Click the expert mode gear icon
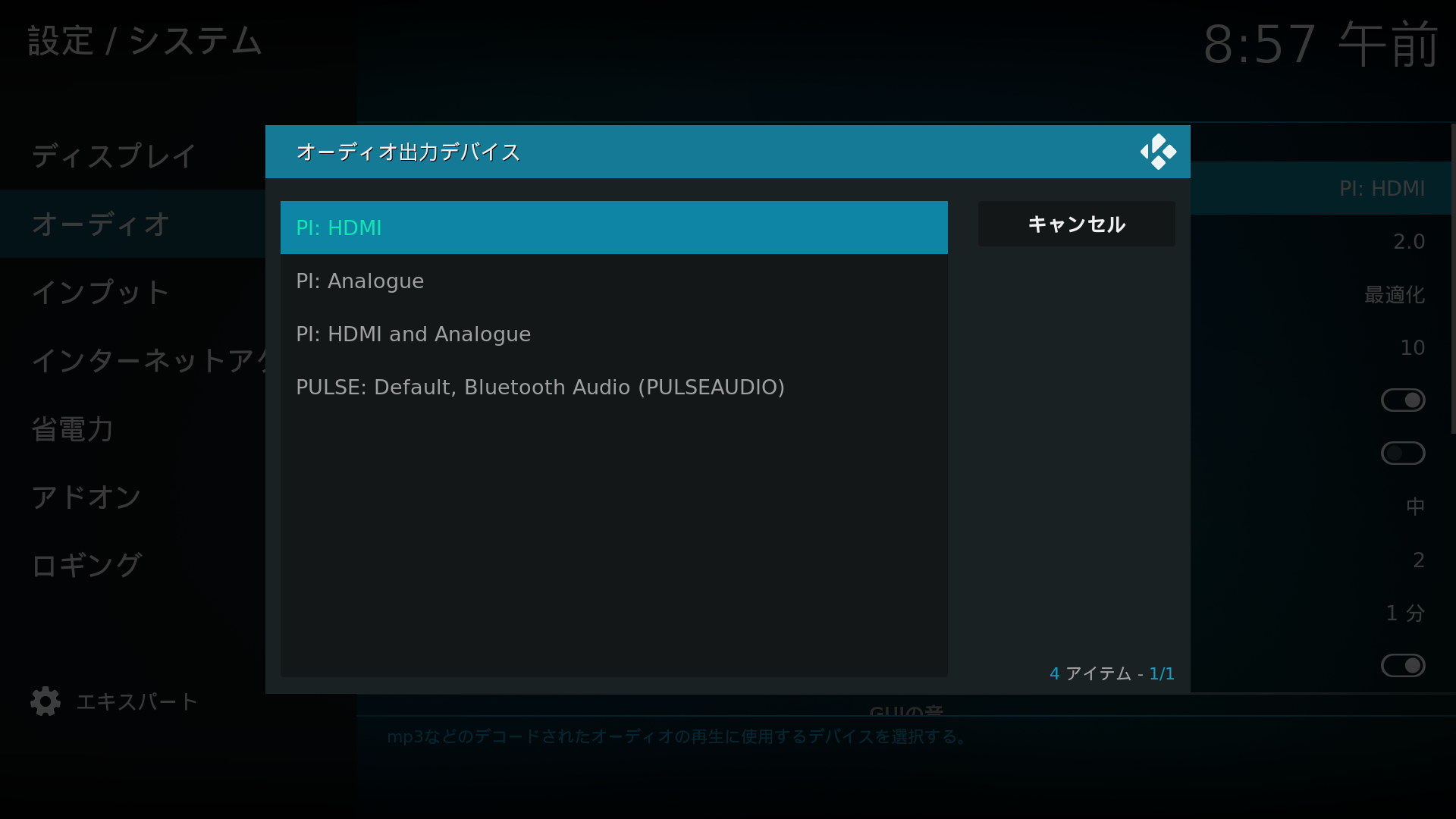This screenshot has width=1456, height=819. click(45, 701)
